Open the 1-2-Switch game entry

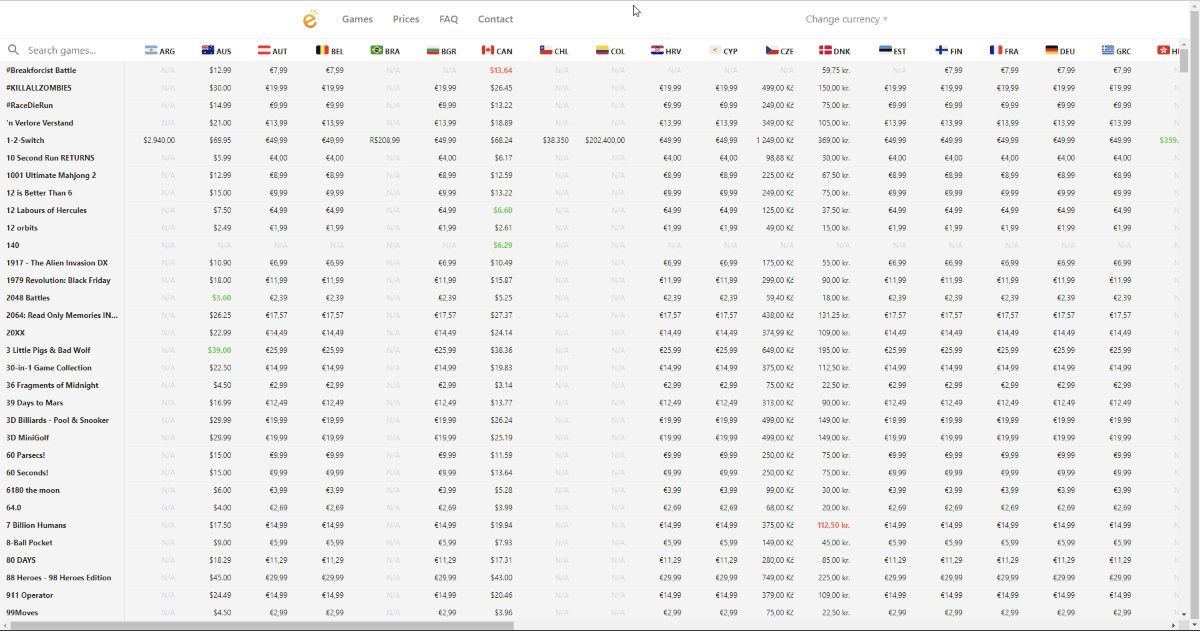(x=25, y=140)
